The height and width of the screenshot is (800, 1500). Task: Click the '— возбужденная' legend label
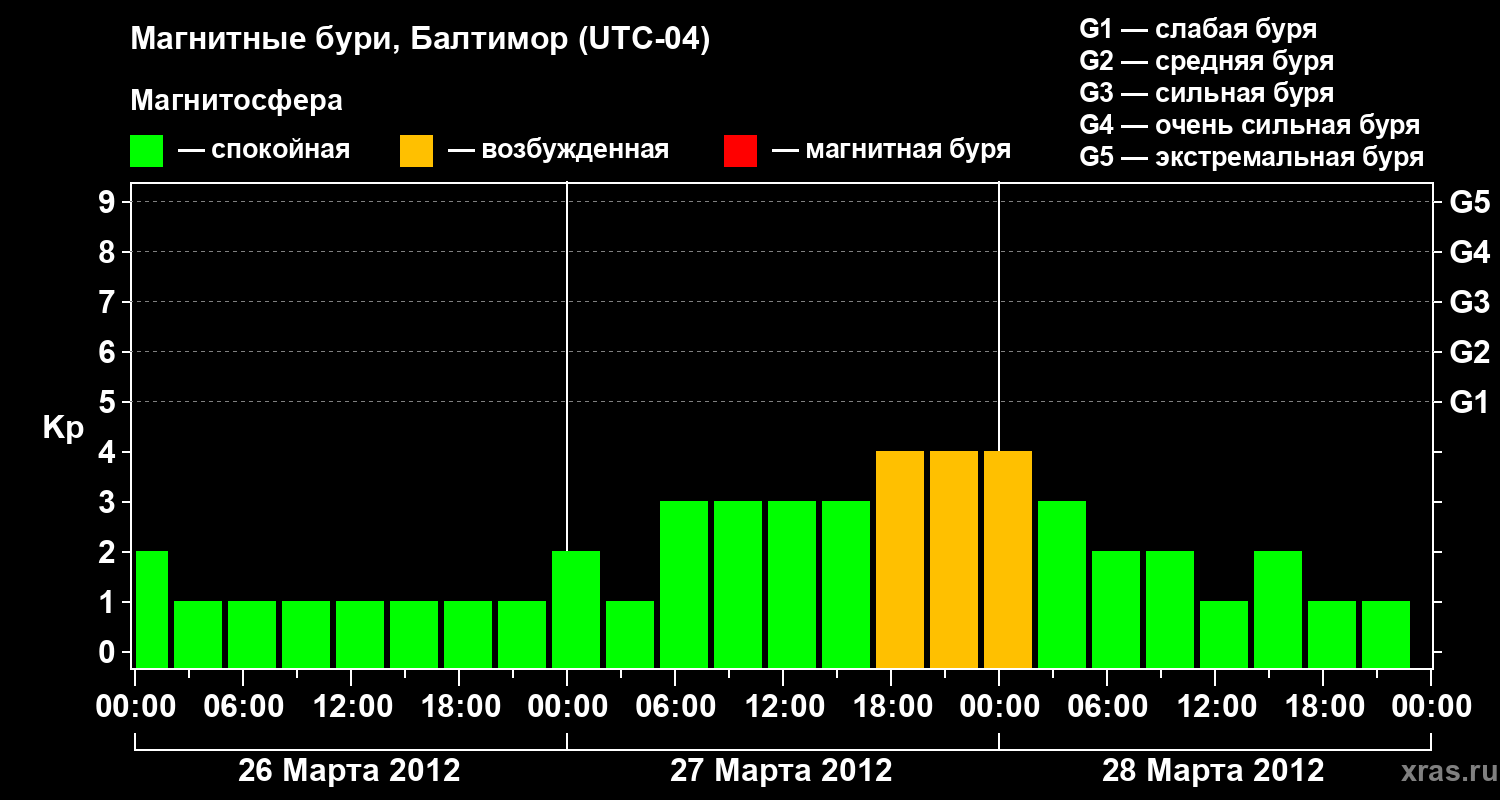(x=558, y=150)
